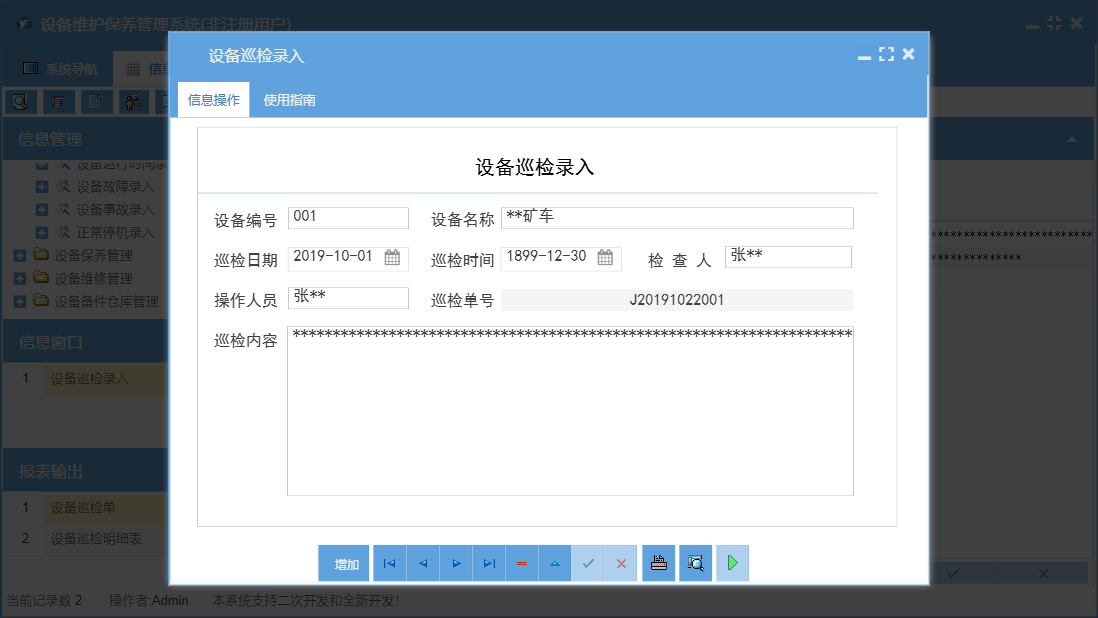Image resolution: width=1098 pixels, height=618 pixels.
Task: Open the 巡检日期 calendar picker
Action: pyautogui.click(x=395, y=257)
